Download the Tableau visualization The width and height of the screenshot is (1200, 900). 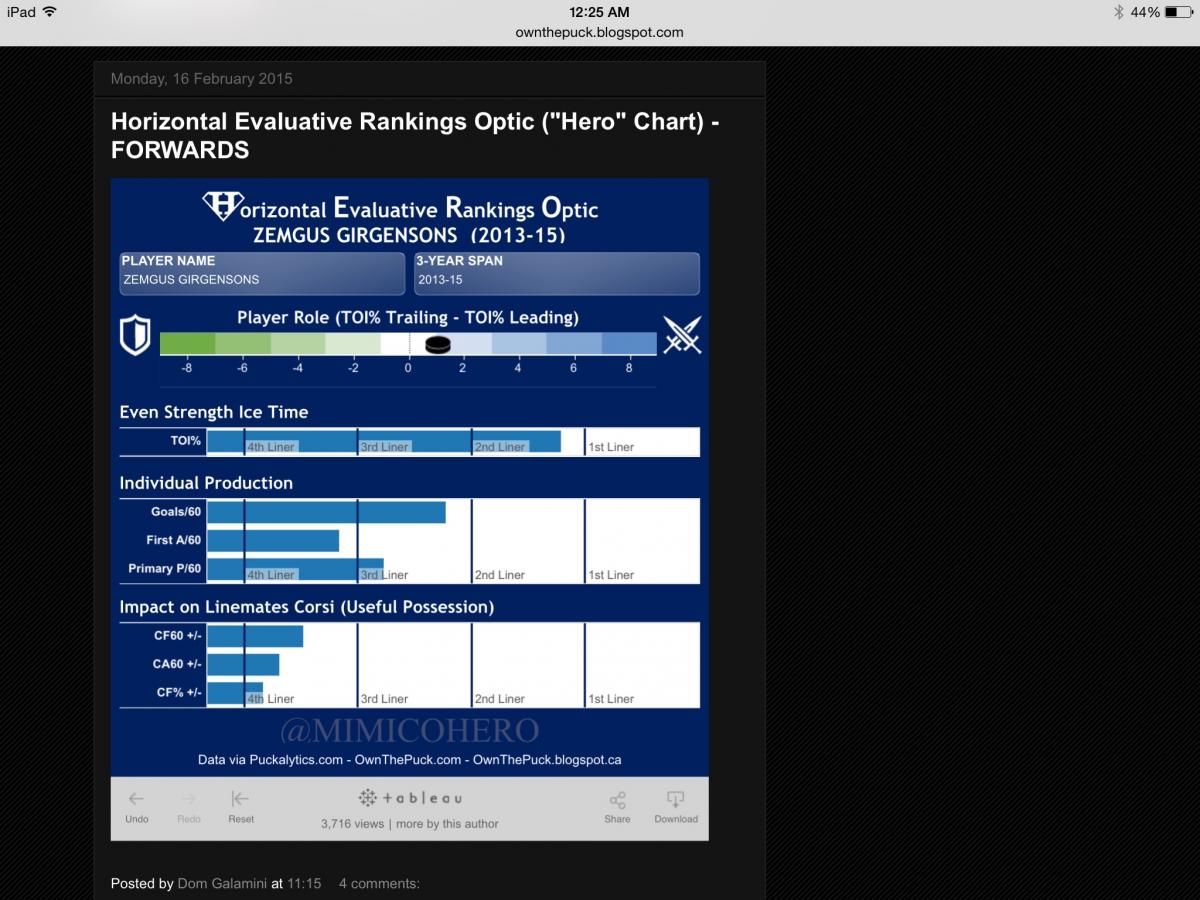pyautogui.click(x=676, y=800)
